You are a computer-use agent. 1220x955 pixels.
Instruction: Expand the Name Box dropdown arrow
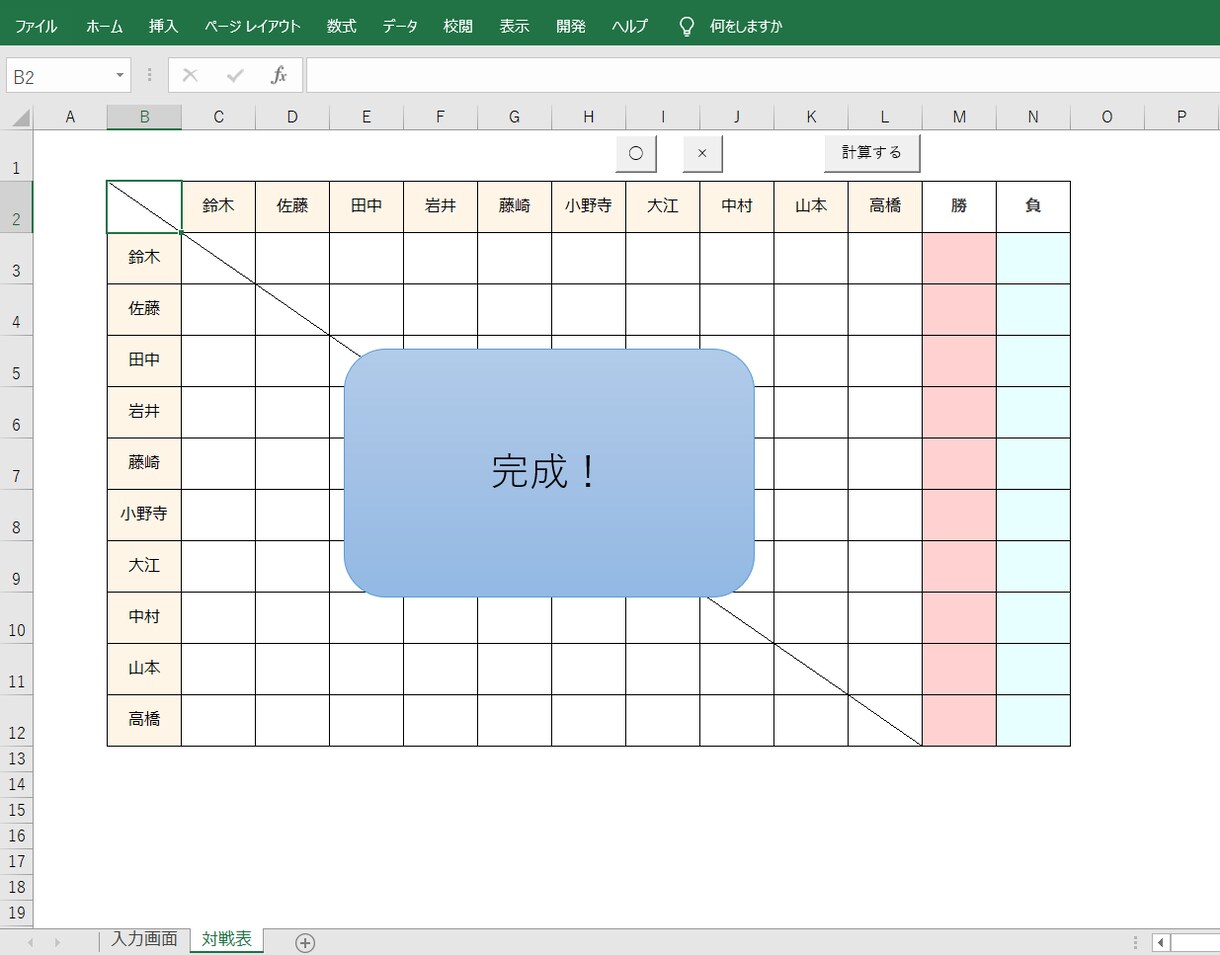120,75
